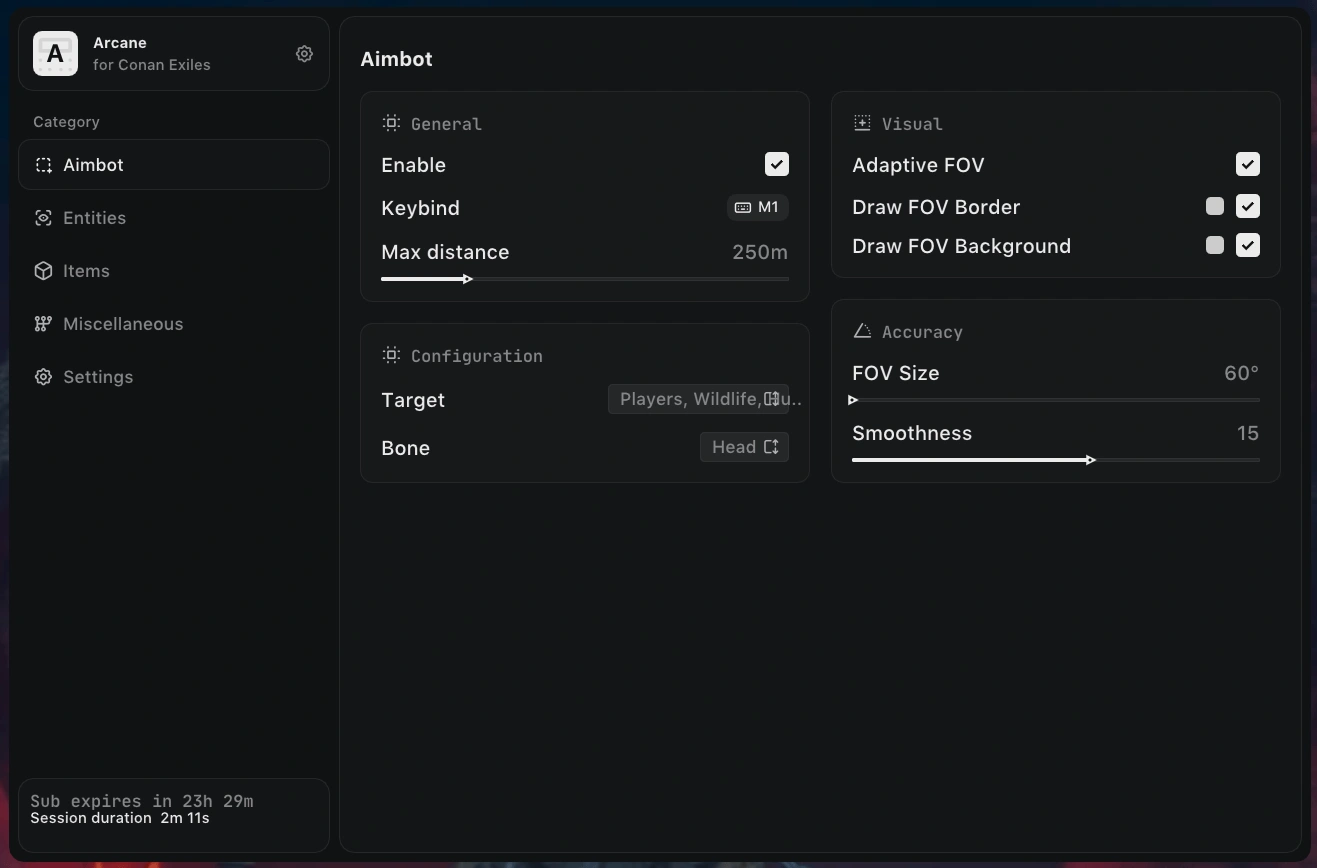Viewport: 1317px width, 868px height.
Task: Select the Miscellaneous category
Action: point(174,324)
